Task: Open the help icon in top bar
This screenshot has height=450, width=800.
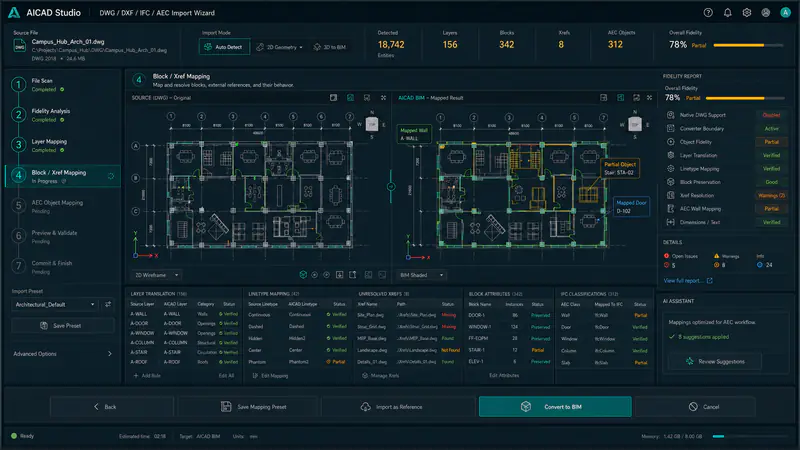Action: tap(708, 13)
